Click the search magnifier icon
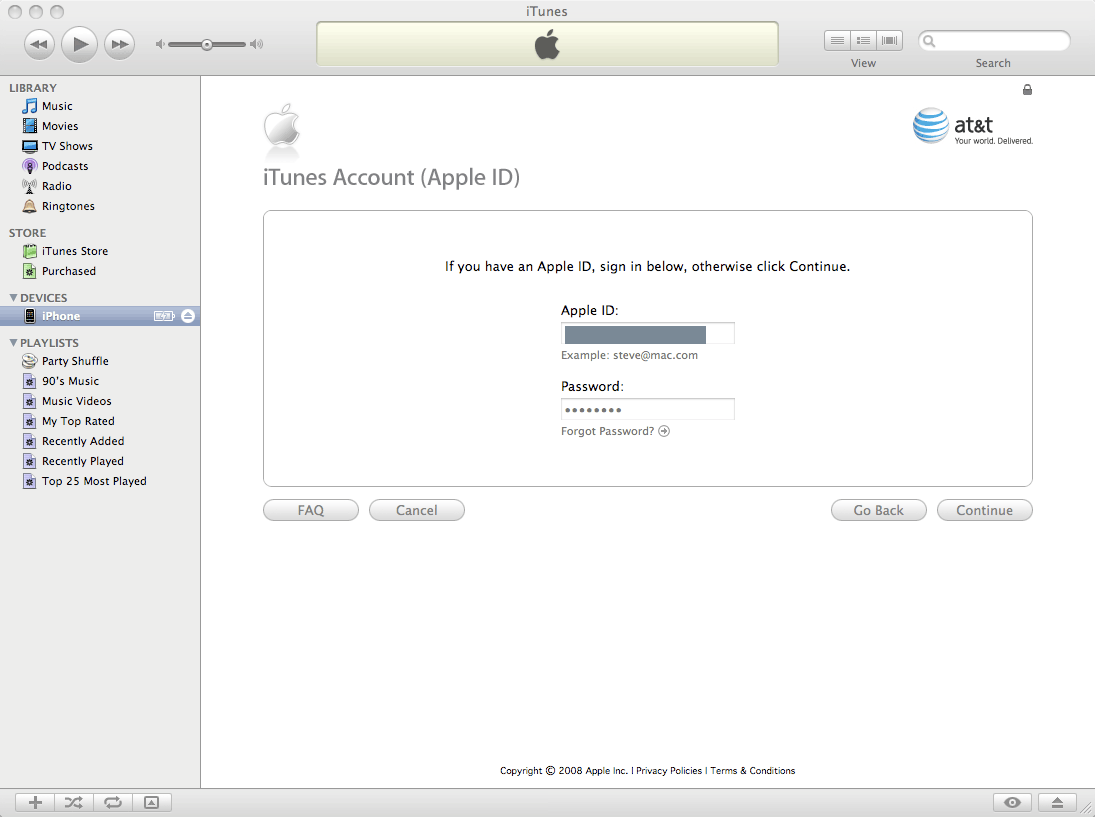Viewport: 1095px width, 817px height. (929, 41)
